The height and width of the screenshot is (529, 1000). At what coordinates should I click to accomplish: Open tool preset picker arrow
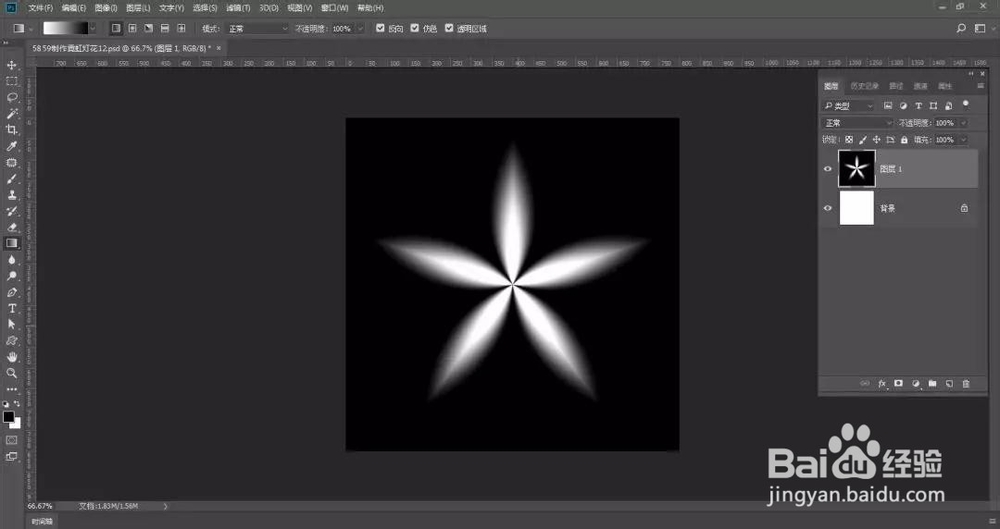[x=30, y=29]
